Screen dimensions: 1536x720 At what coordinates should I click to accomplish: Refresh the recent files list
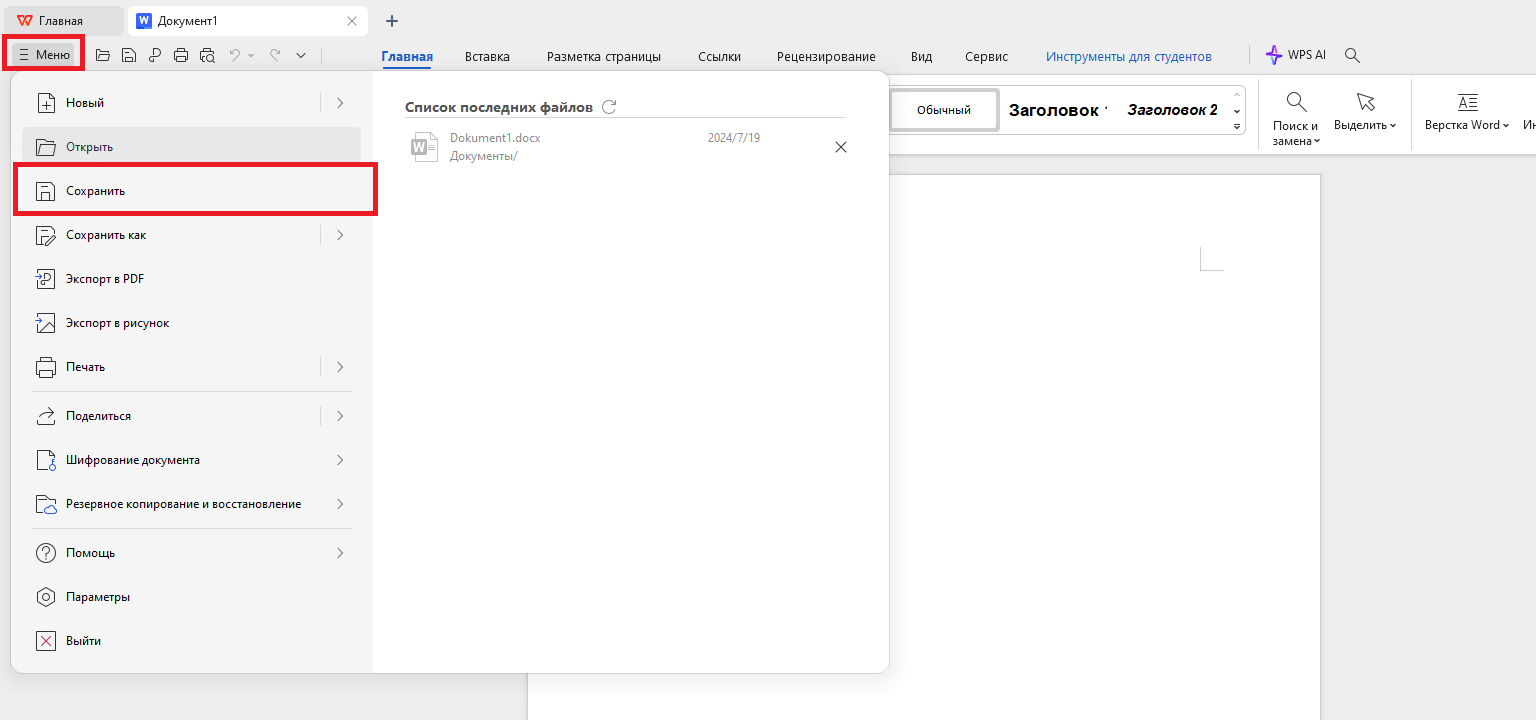tap(610, 106)
